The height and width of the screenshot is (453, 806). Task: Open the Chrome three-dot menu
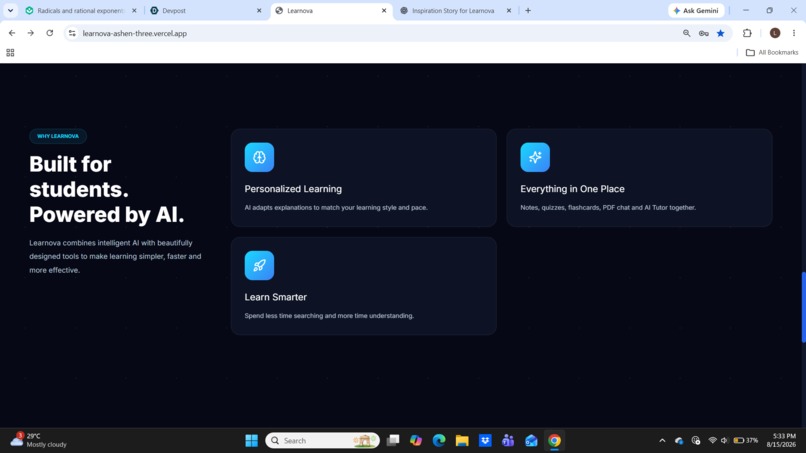(x=794, y=33)
